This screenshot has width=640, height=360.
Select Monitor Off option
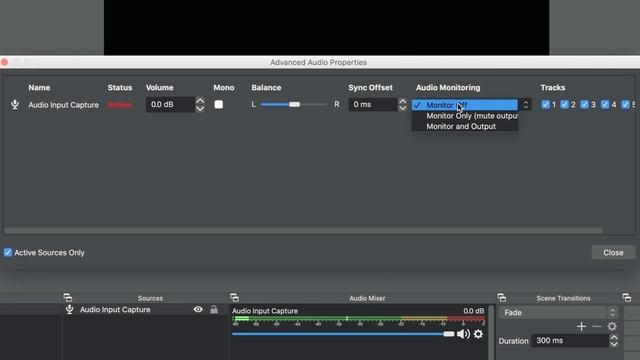coord(465,105)
